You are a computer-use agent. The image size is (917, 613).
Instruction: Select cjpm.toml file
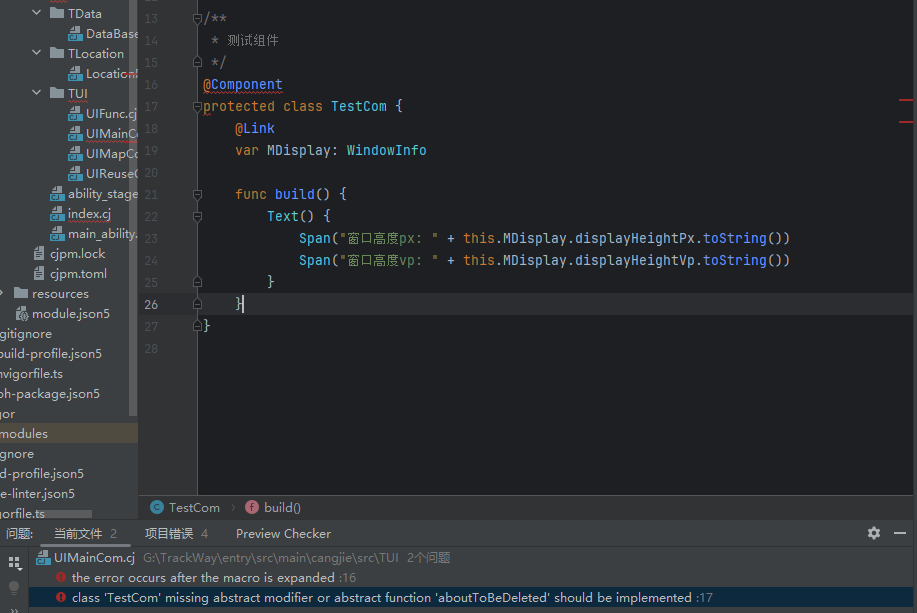(x=78, y=274)
